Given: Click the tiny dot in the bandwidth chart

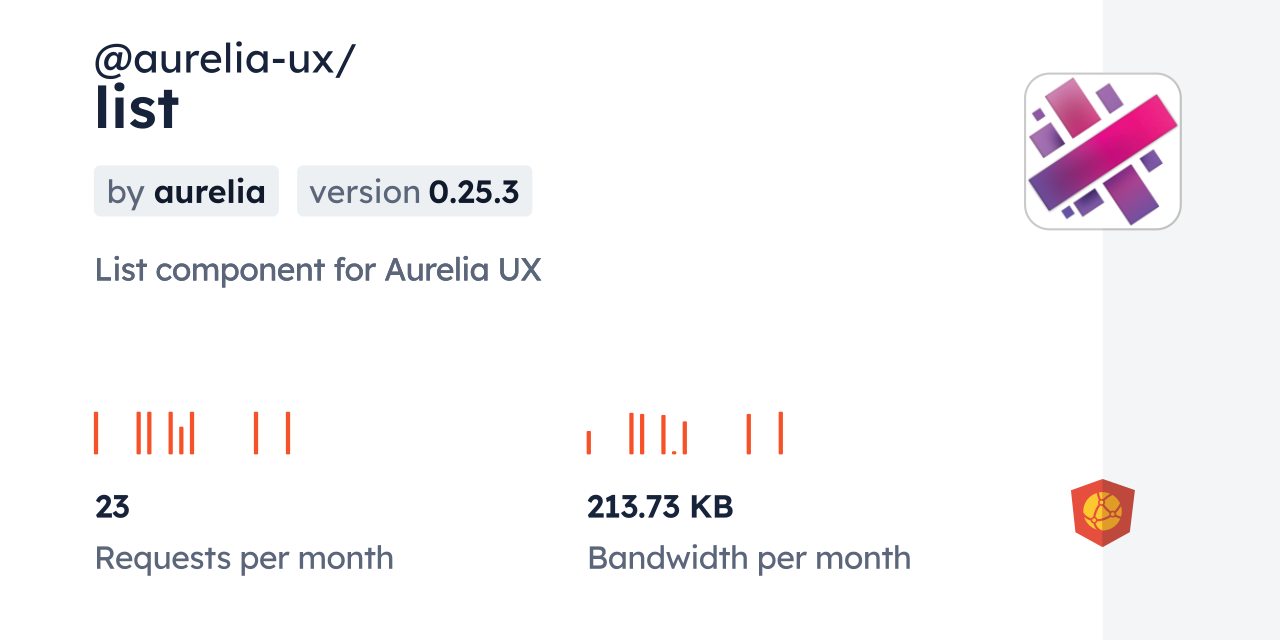Looking at the screenshot, I should (674, 452).
